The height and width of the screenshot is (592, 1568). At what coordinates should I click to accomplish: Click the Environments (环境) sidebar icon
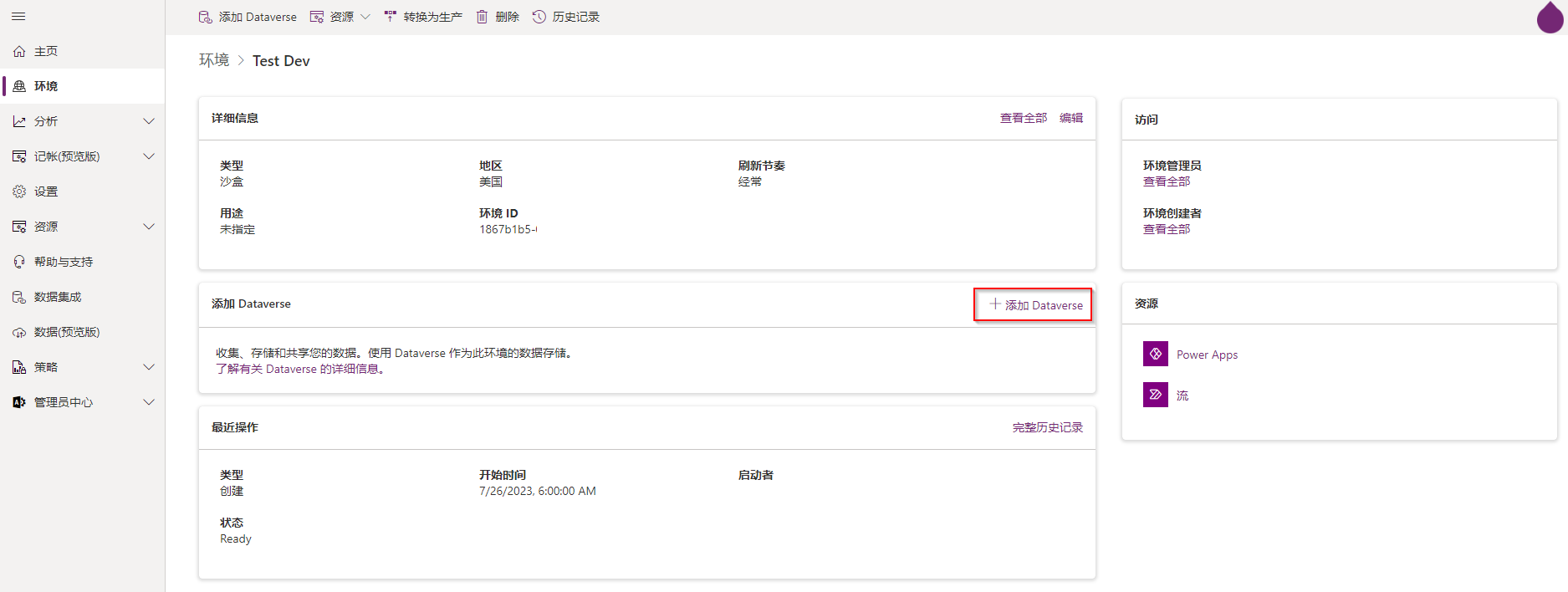[19, 86]
